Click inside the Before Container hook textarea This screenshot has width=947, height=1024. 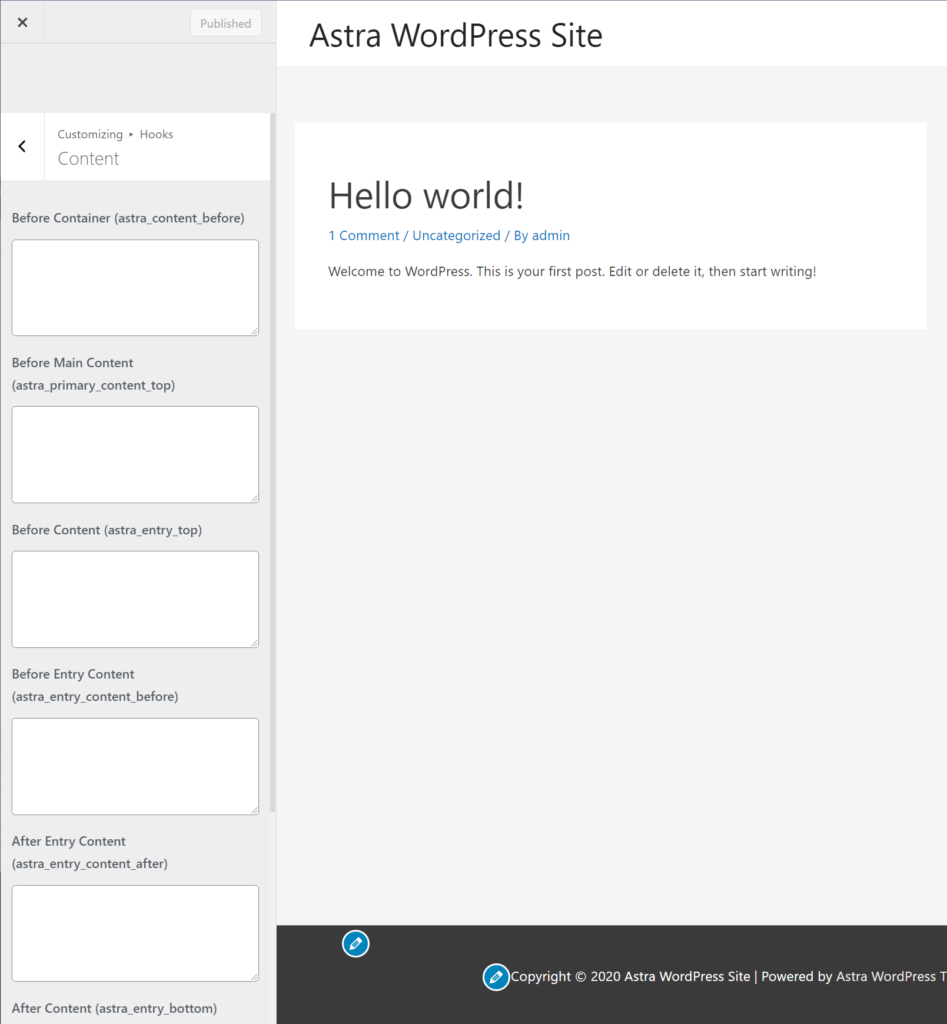[x=135, y=287]
